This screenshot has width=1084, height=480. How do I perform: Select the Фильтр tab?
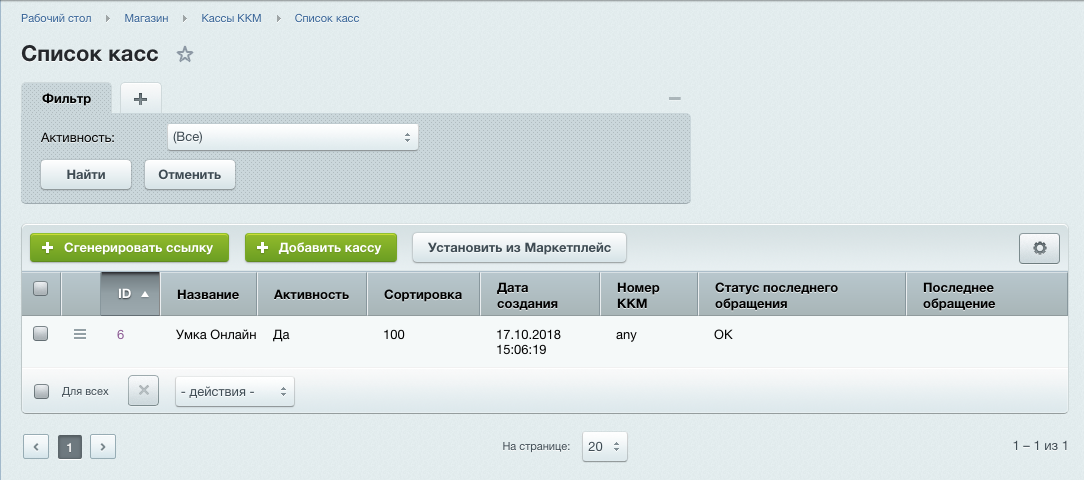pyautogui.click(x=67, y=98)
